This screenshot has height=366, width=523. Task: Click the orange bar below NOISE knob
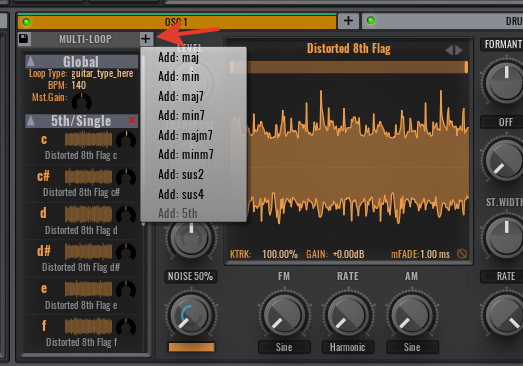click(191, 347)
